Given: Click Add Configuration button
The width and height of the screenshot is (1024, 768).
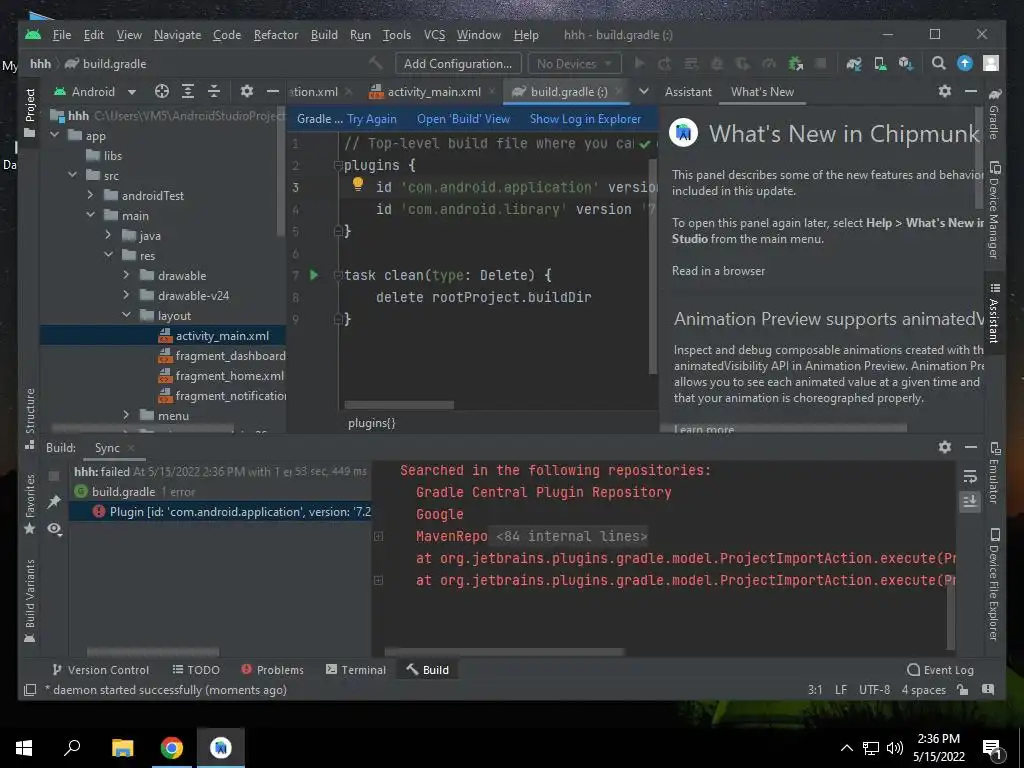Looking at the screenshot, I should [458, 63].
